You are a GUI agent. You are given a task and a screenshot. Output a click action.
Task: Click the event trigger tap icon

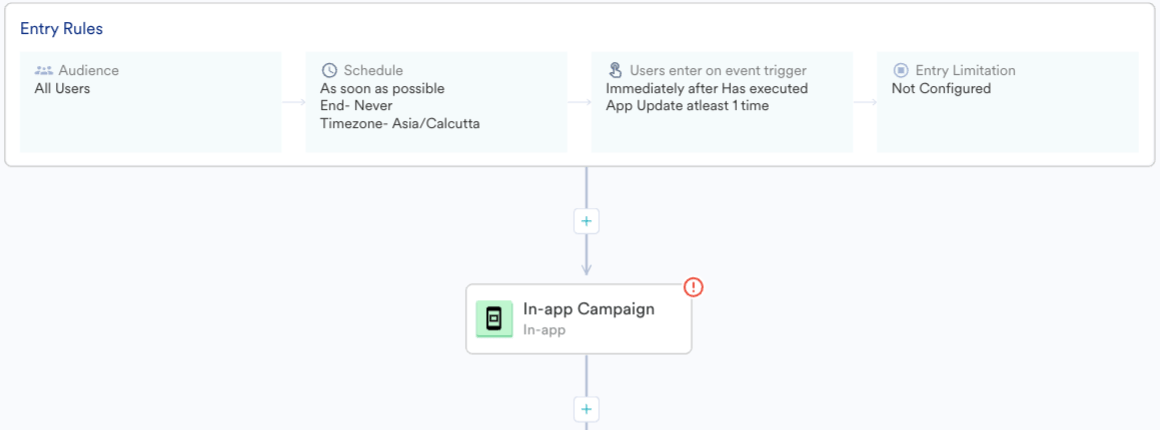tap(615, 70)
